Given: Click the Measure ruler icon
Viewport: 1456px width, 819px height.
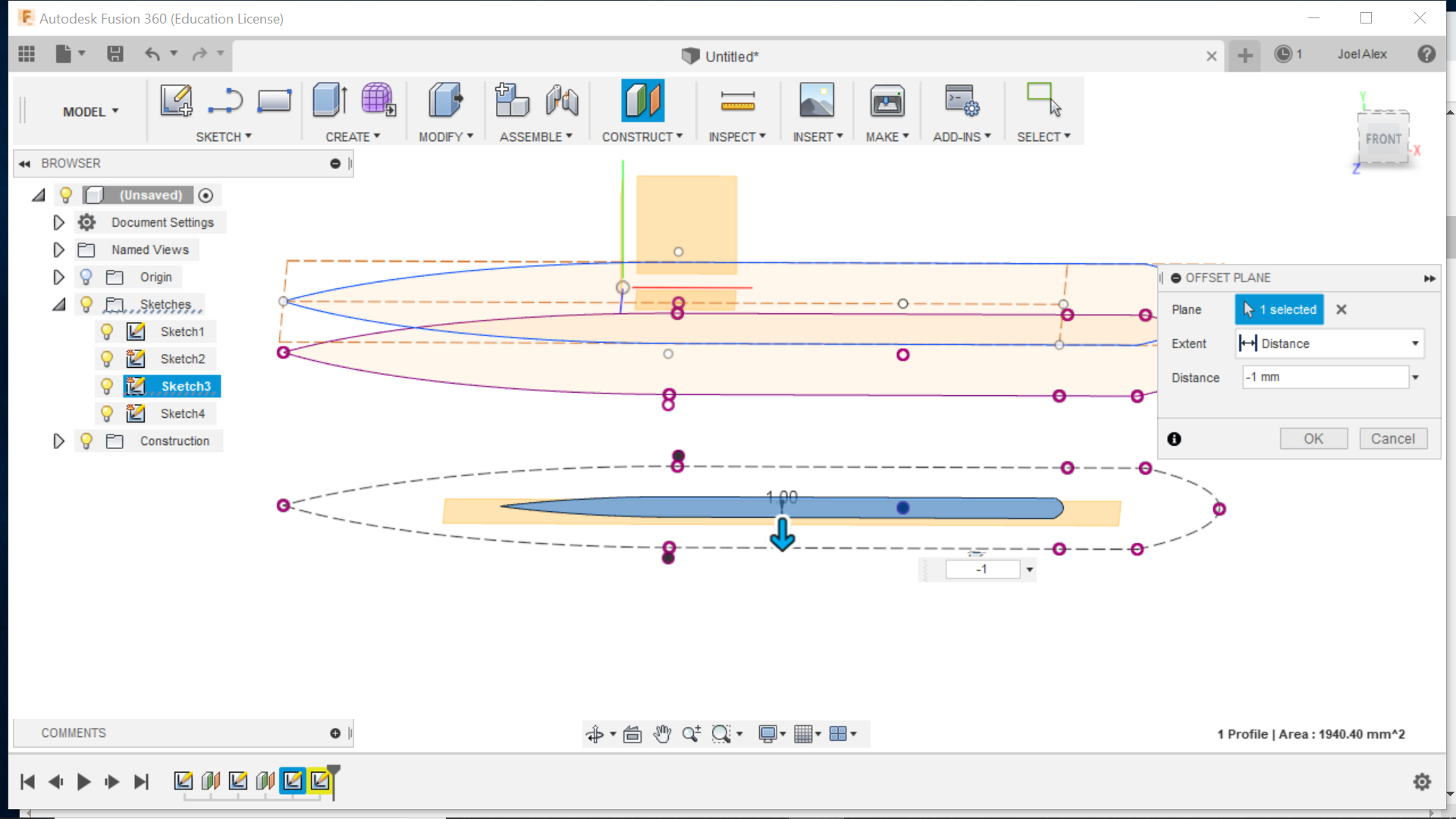Looking at the screenshot, I should (737, 102).
